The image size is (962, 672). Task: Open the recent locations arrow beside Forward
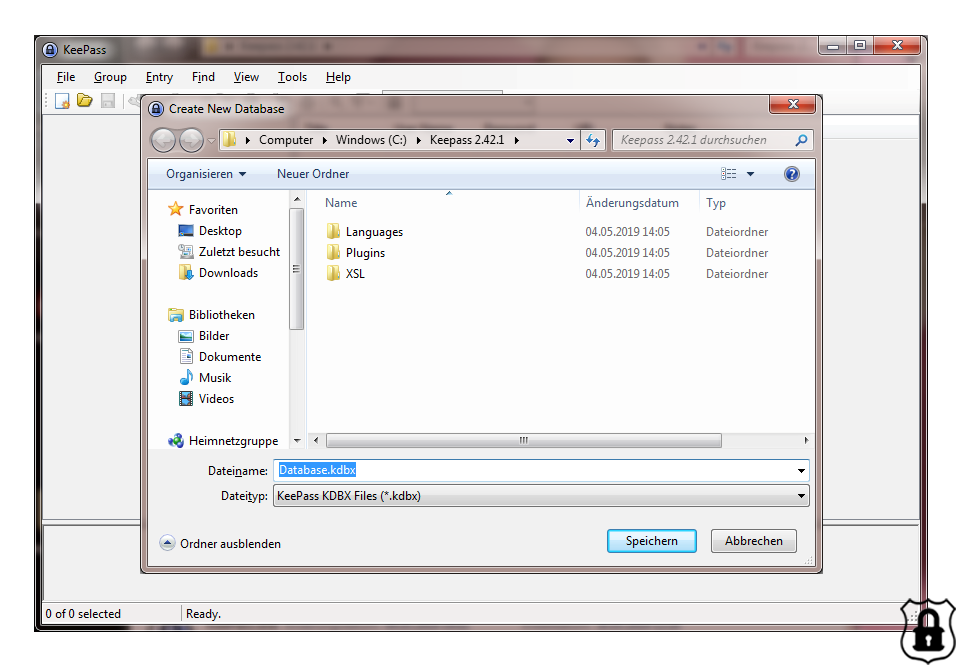point(212,141)
